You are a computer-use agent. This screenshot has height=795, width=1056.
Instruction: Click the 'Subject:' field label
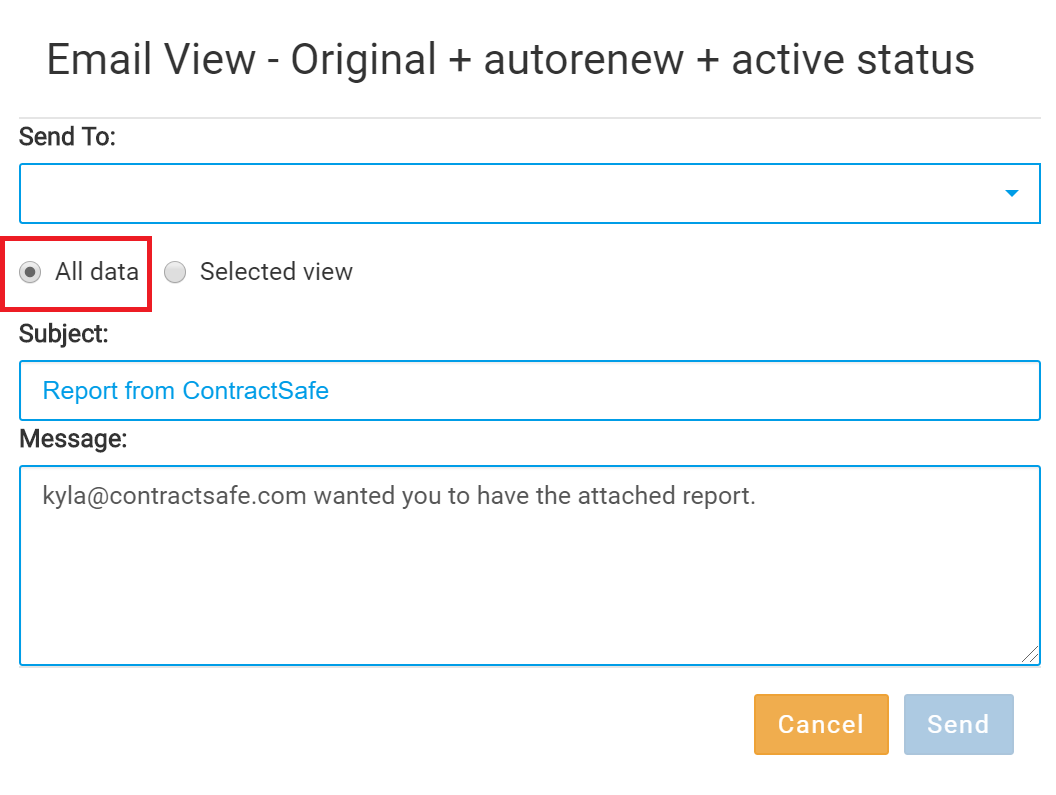[x=63, y=334]
